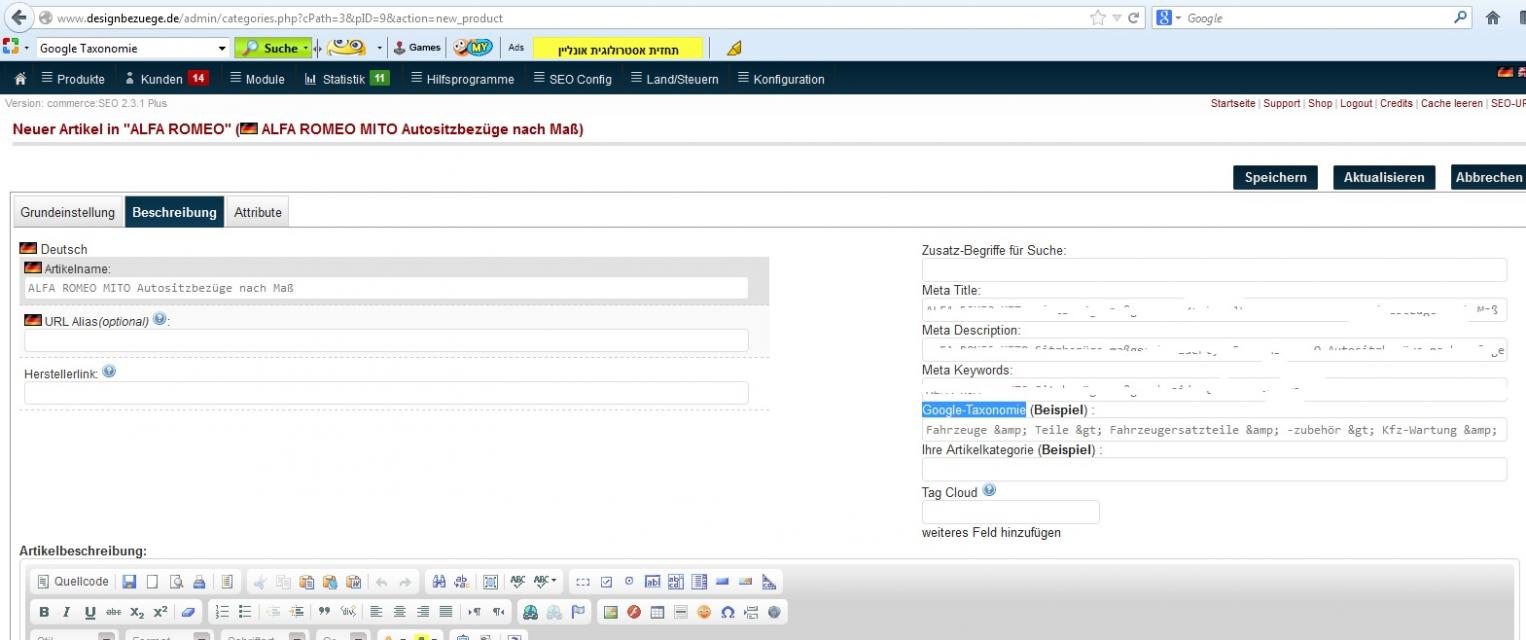Click the print icon in editor toolbar
The width and height of the screenshot is (1526, 640).
(199, 582)
